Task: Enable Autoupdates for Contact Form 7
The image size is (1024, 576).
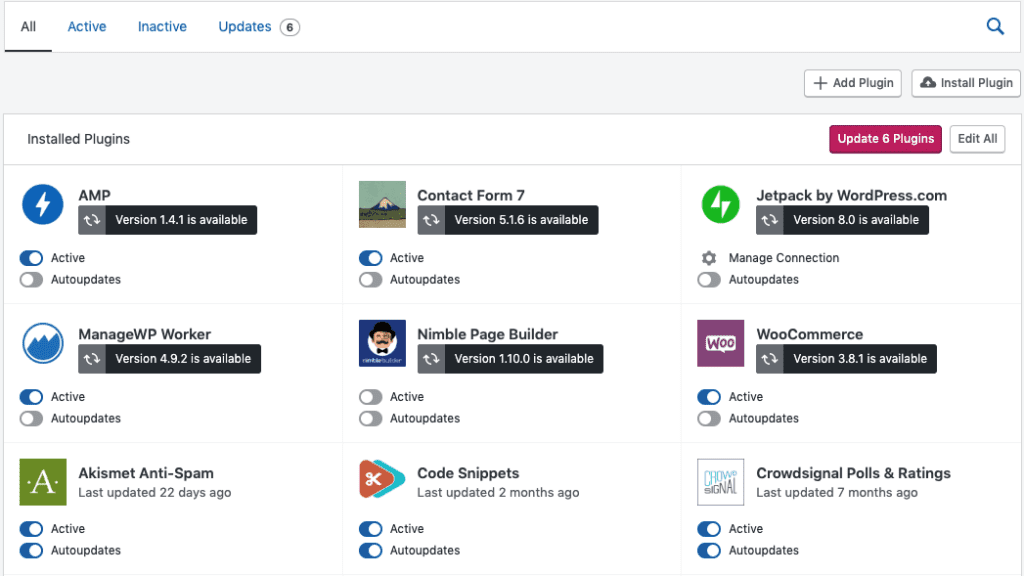Action: coord(371,280)
